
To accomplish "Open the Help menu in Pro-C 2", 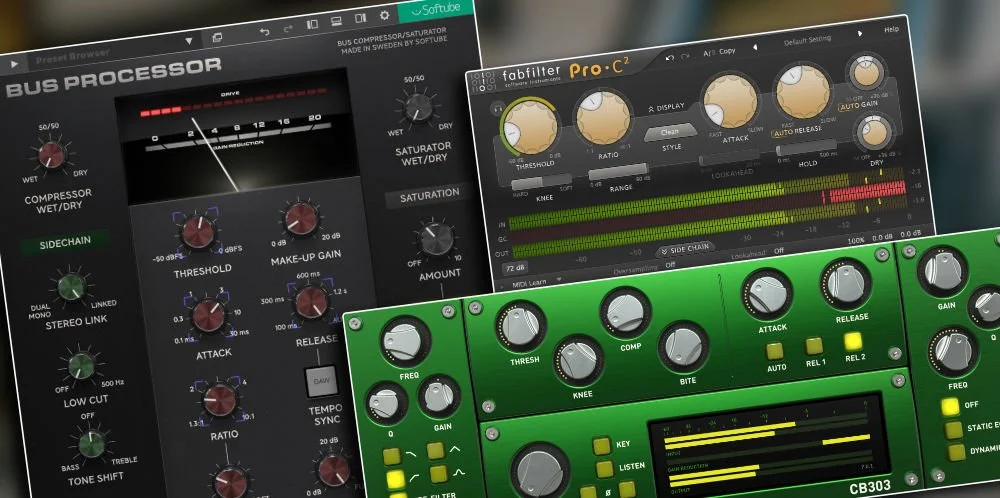I will pyautogui.click(x=892, y=29).
